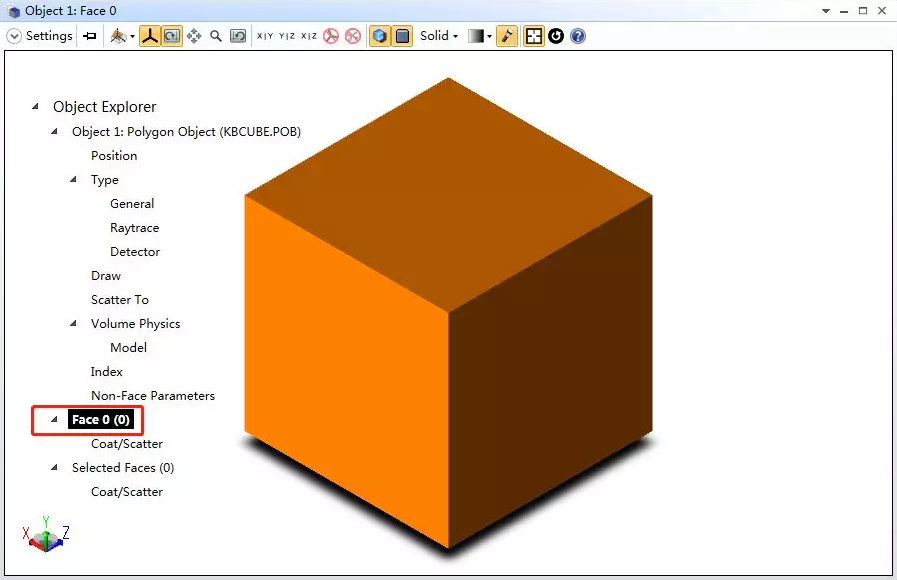Open the camera view orientation dropdown

(x=123, y=36)
